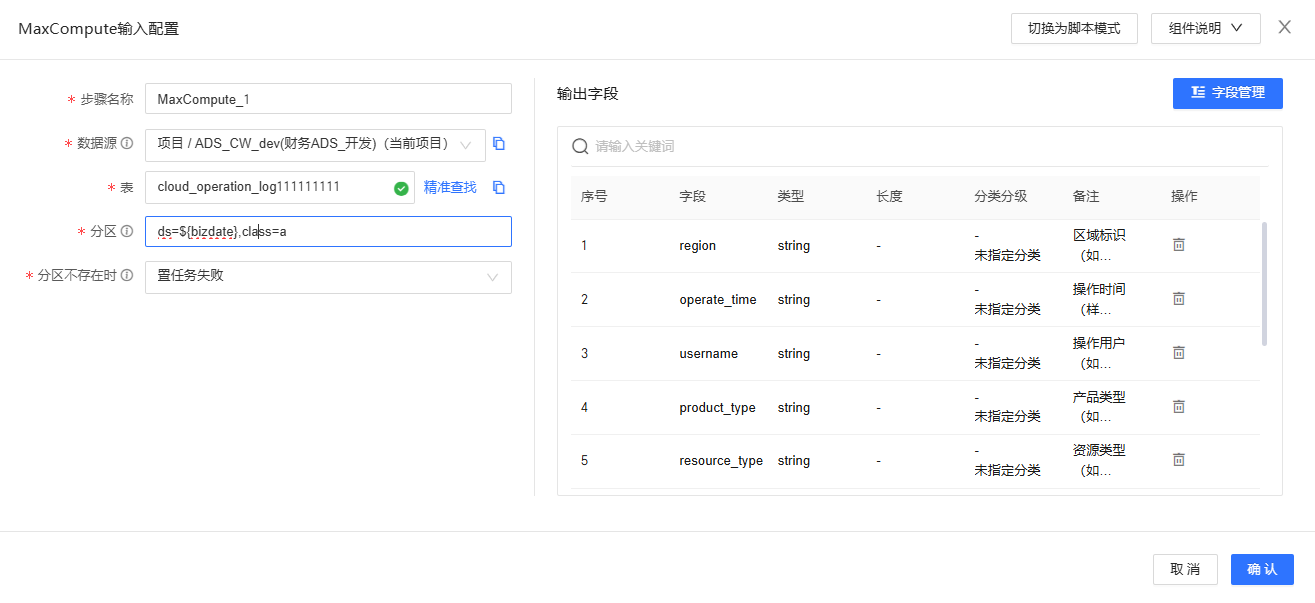Viewport: 1315px width, 603px height.
Task: Focus the 分区 expression input
Action: pos(328,231)
